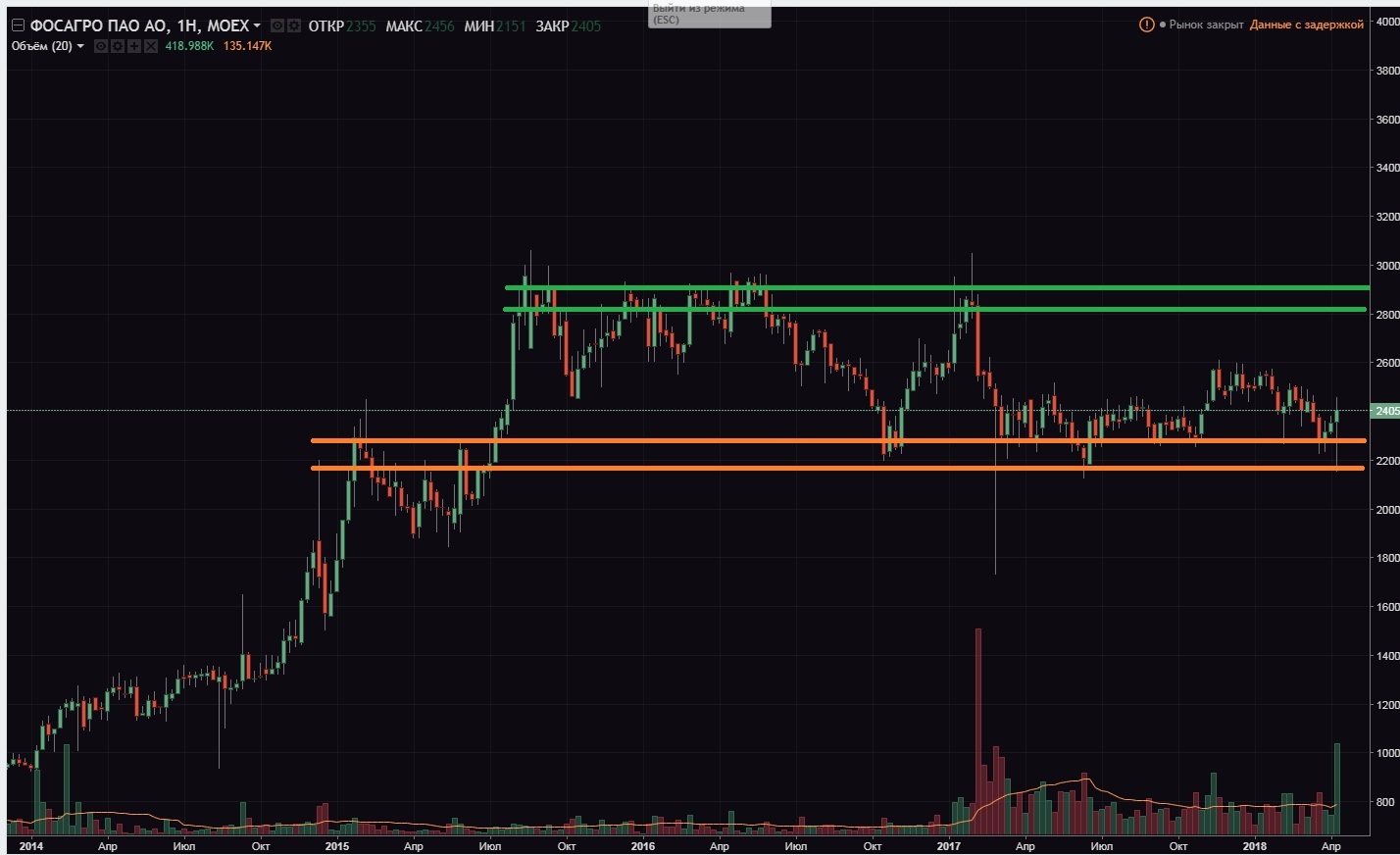Click the plus icon beside Объём indicator
This screenshot has height=855, width=1400.
coord(134,46)
